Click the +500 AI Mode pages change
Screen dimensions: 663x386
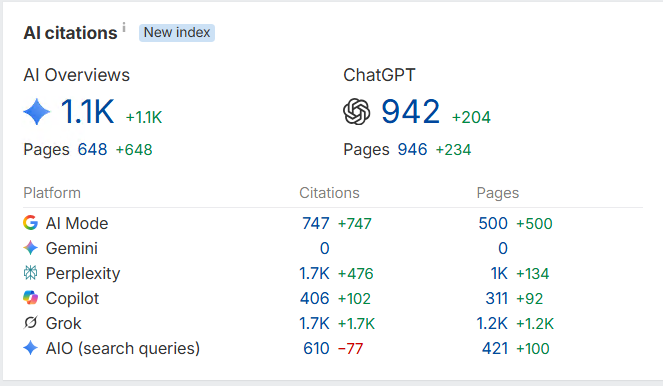534,224
